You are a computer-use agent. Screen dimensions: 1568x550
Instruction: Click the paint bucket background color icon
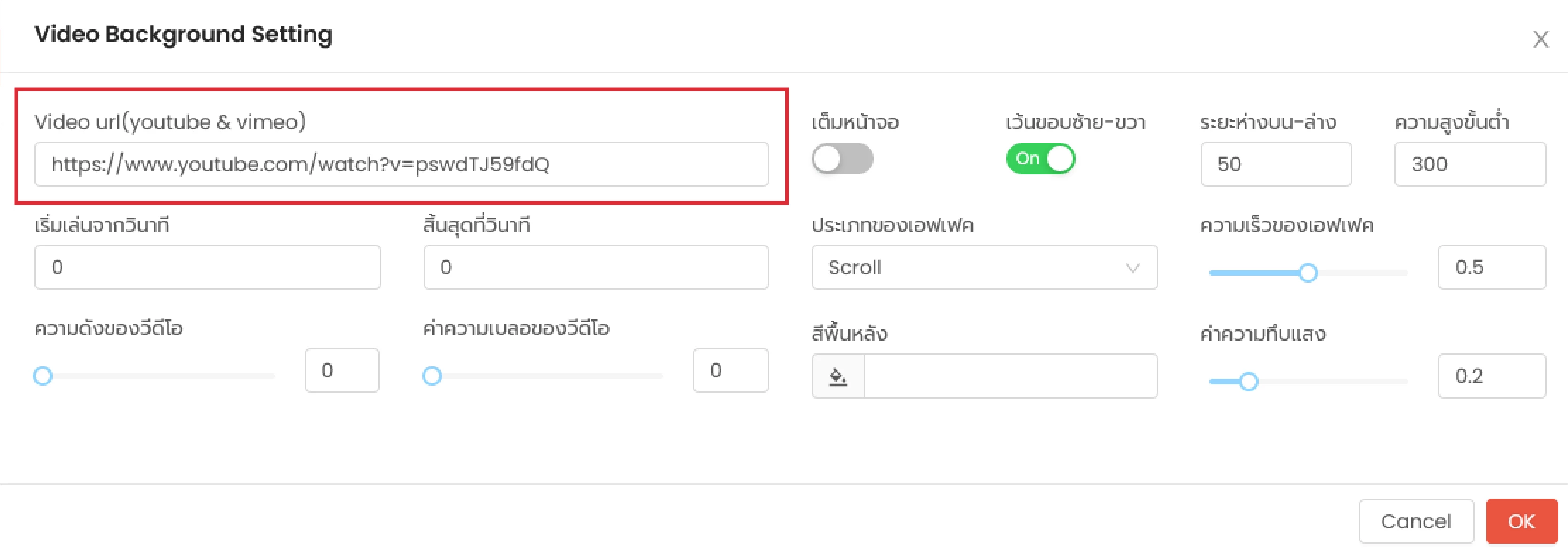pyautogui.click(x=838, y=376)
